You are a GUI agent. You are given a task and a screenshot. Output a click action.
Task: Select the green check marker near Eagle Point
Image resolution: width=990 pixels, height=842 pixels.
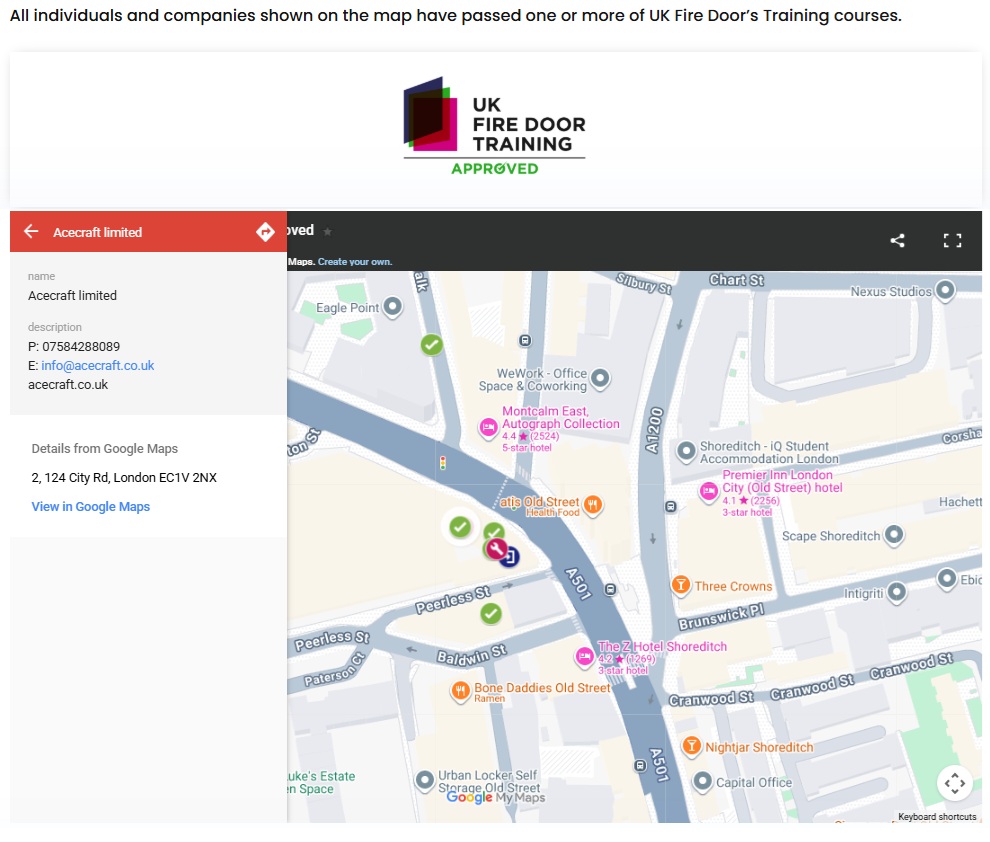431,345
